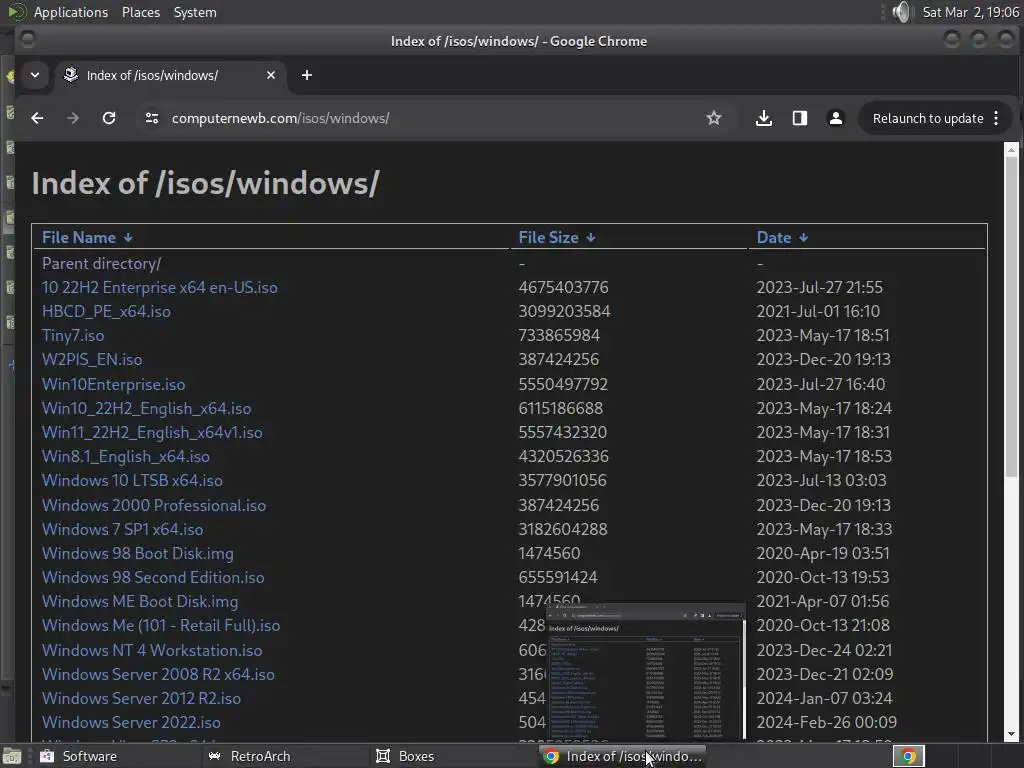Click Windows 7 SP1 x64.iso
1024x768 pixels.
tap(123, 530)
